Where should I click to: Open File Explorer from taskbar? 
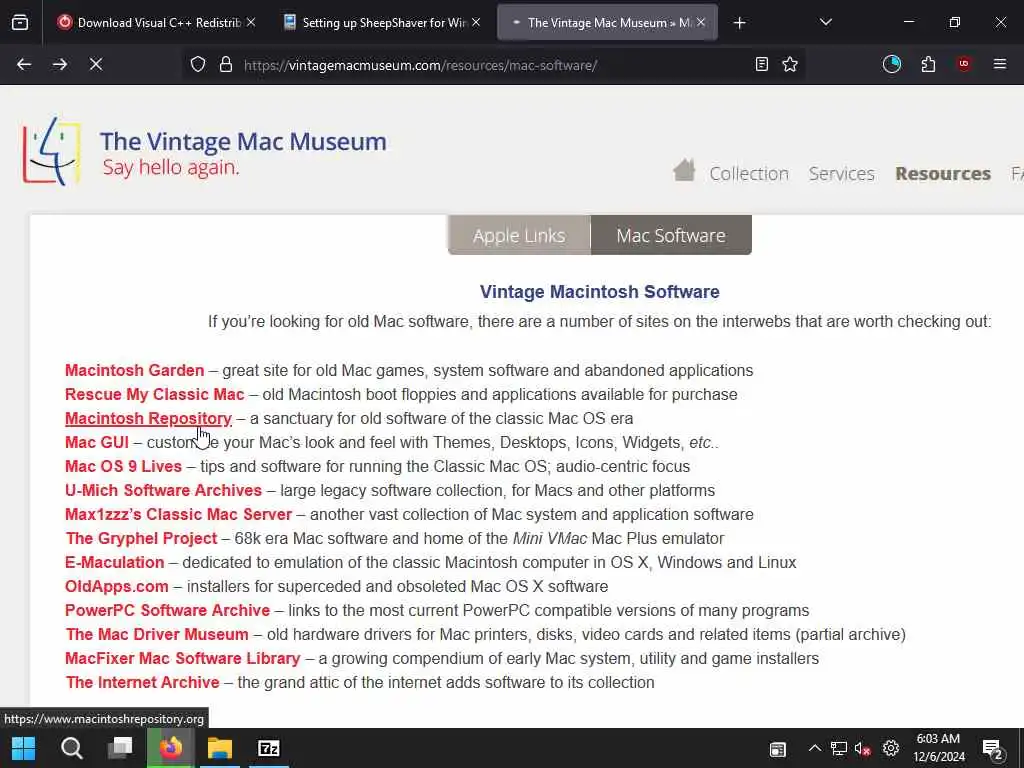pos(220,748)
